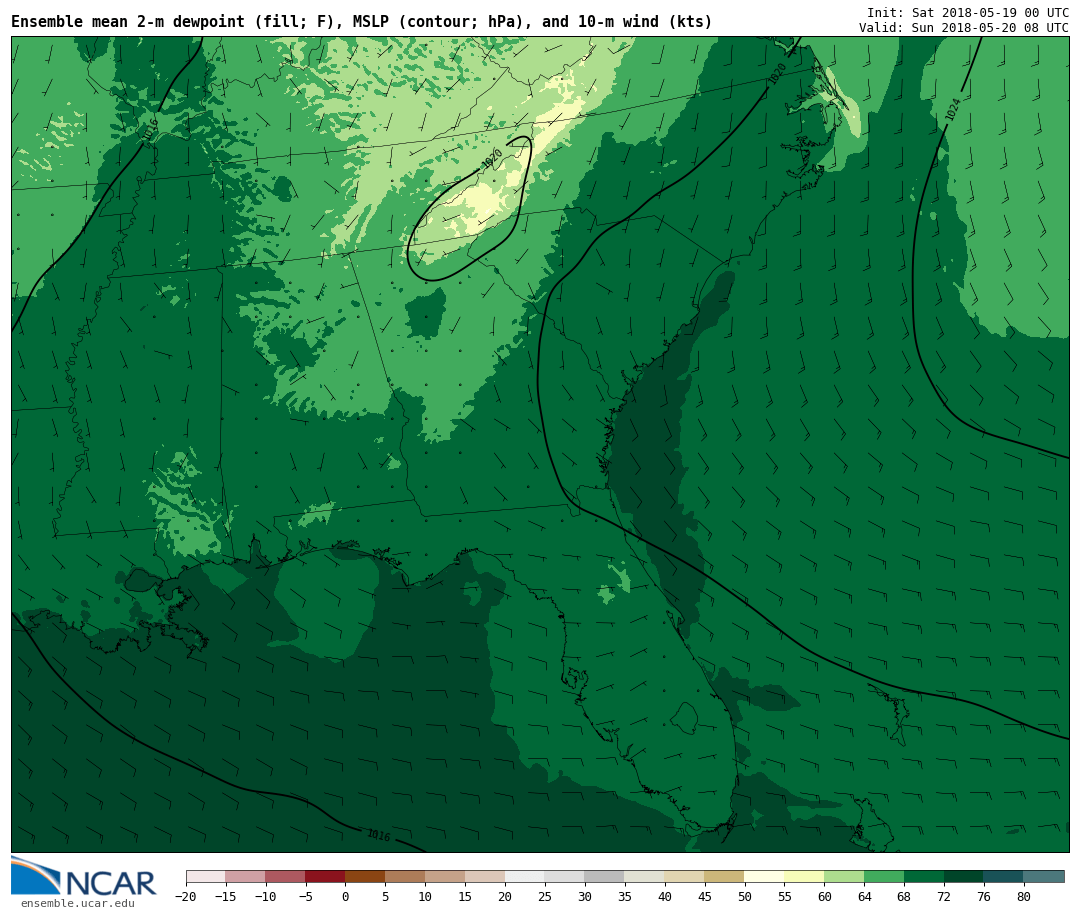Pick the 35 to 40 colorbar swatch

tap(645, 877)
